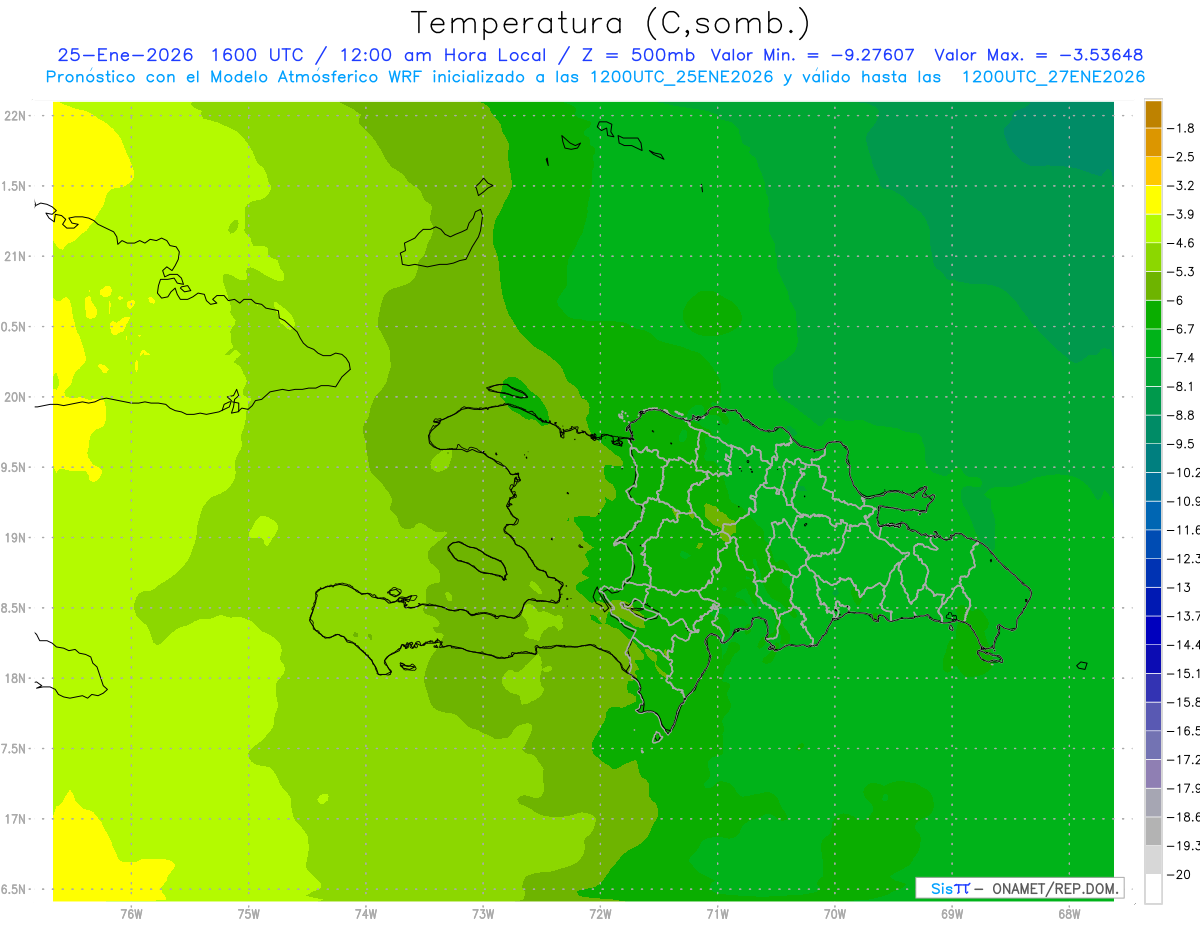
Task: Pick the dark orange swatch above -1.8
Action: 1153,114
